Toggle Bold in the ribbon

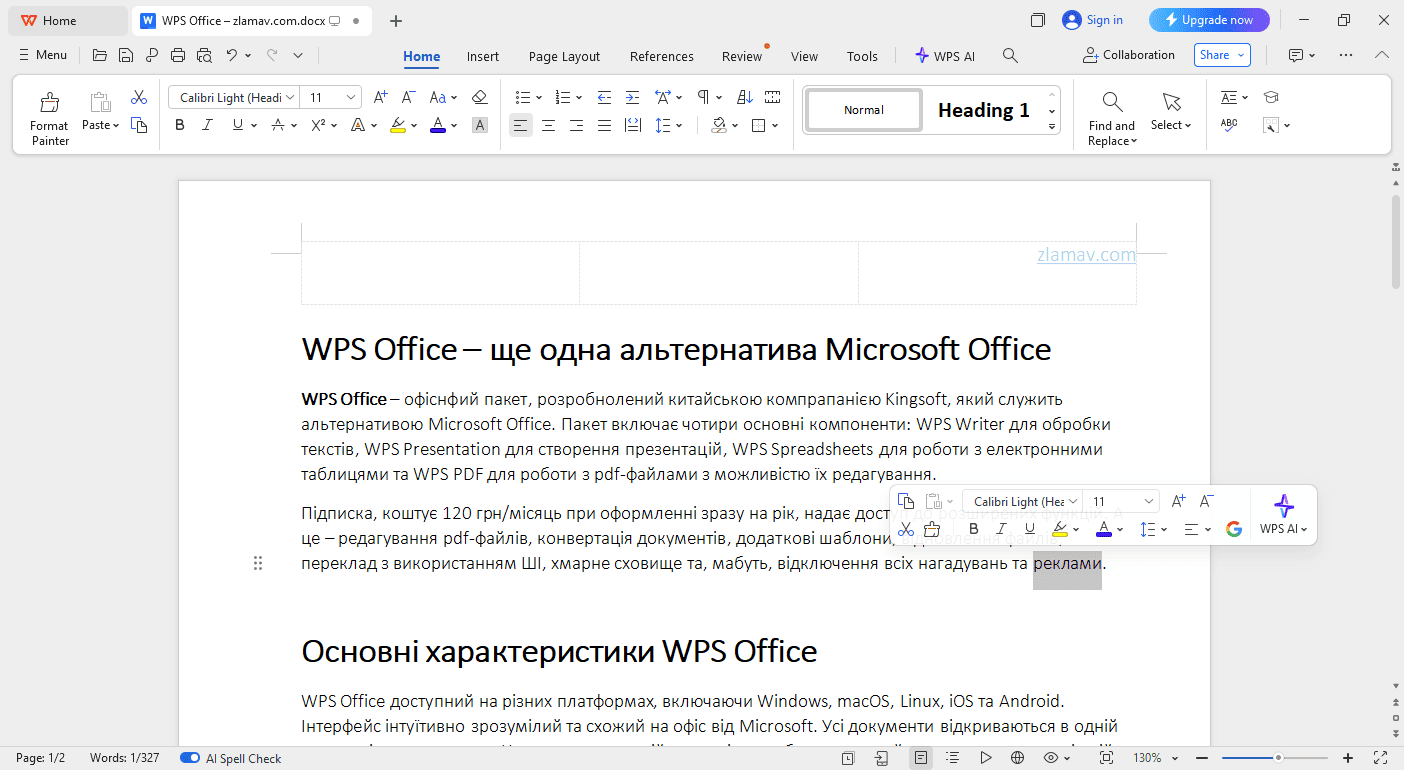click(180, 125)
